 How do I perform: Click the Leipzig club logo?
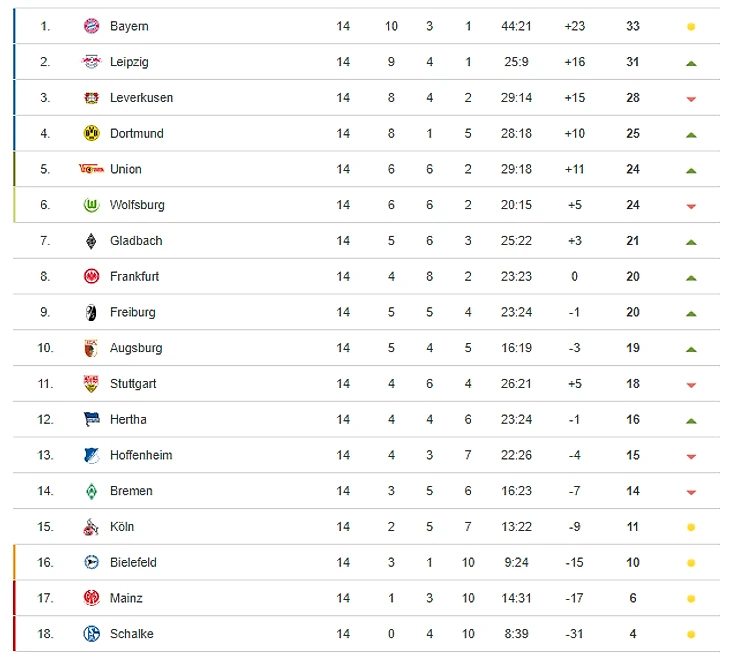tap(91, 62)
